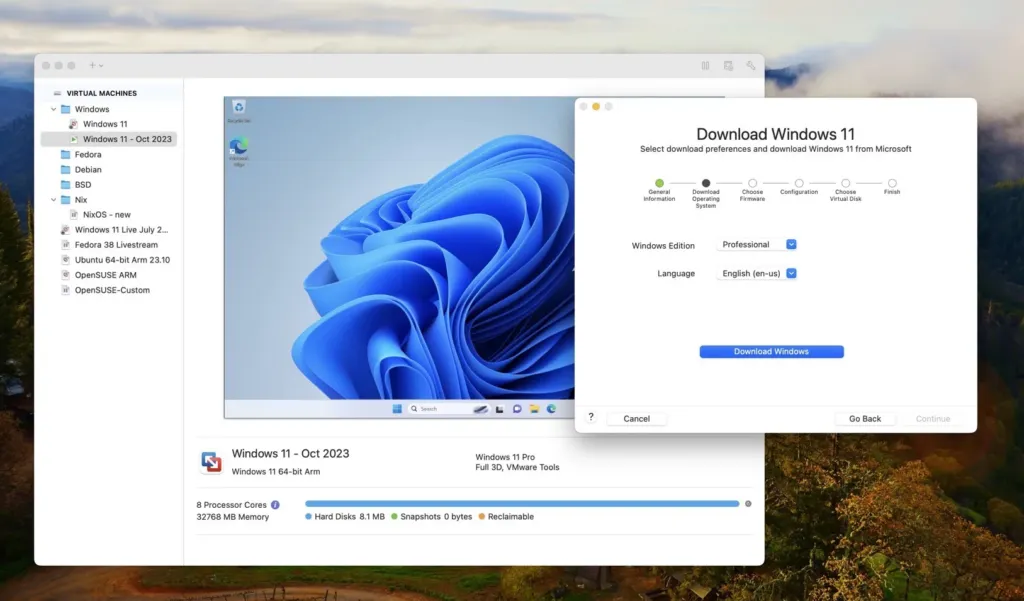Viewport: 1024px width, 601px height.
Task: Open the Windows Edition dropdown
Action: (x=757, y=244)
